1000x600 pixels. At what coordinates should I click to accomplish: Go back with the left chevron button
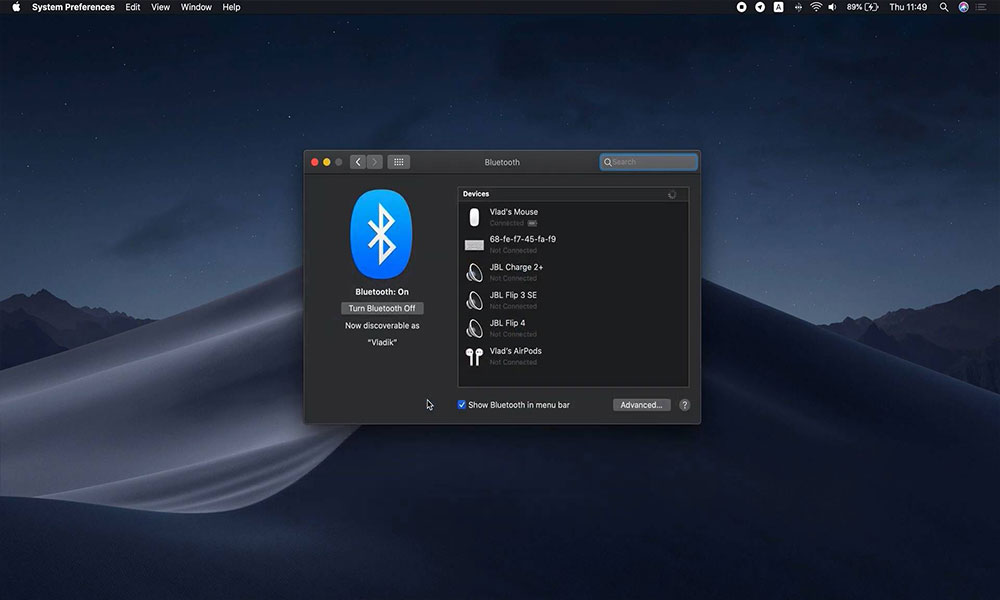358,162
